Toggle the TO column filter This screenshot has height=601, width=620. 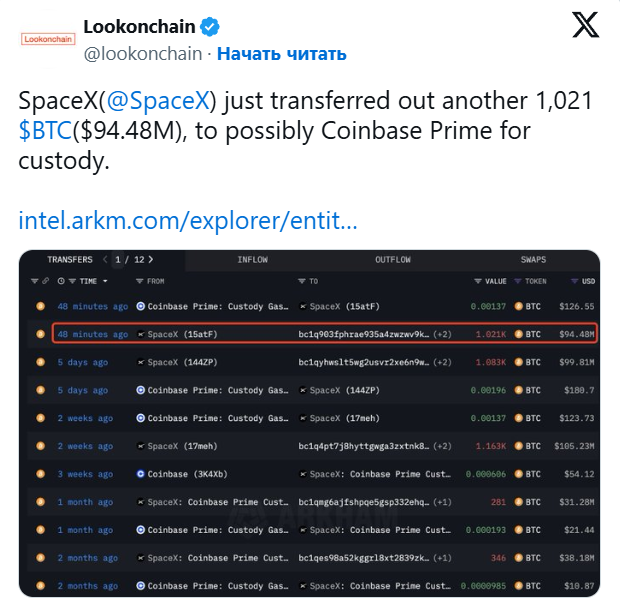point(302,281)
